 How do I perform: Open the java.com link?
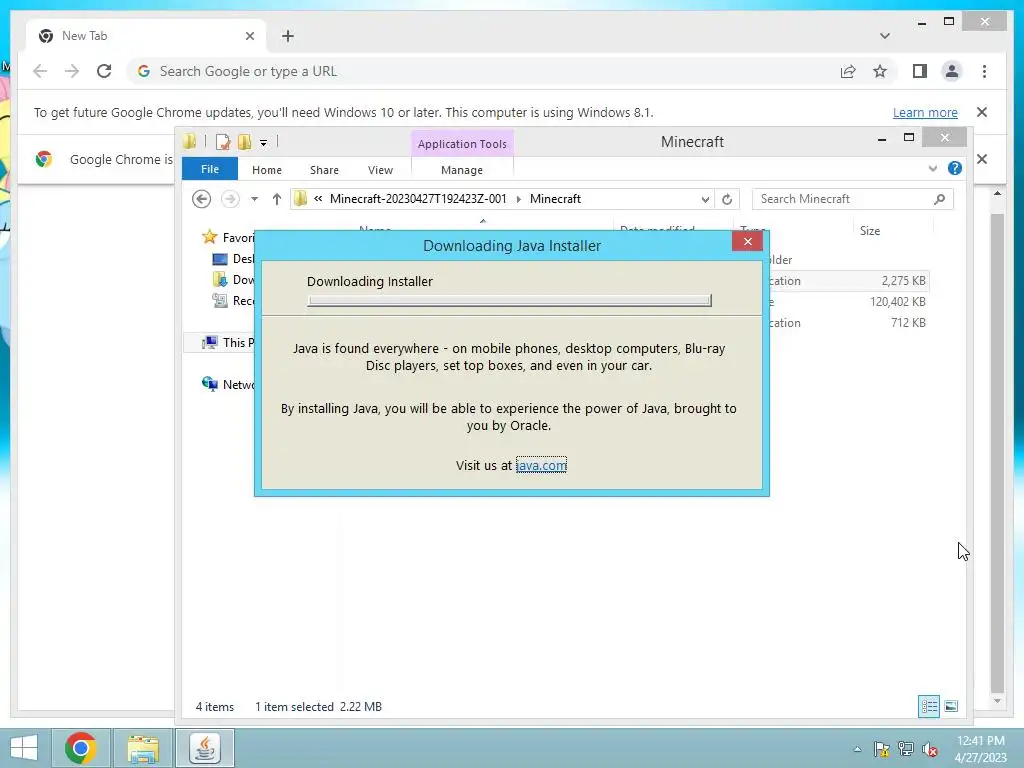pos(541,465)
